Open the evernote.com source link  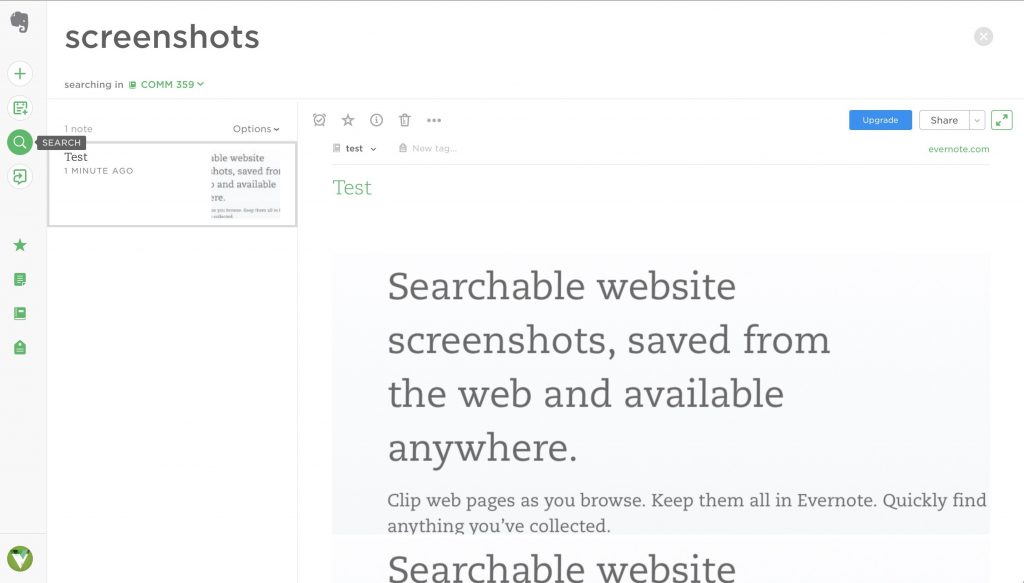[x=958, y=149]
